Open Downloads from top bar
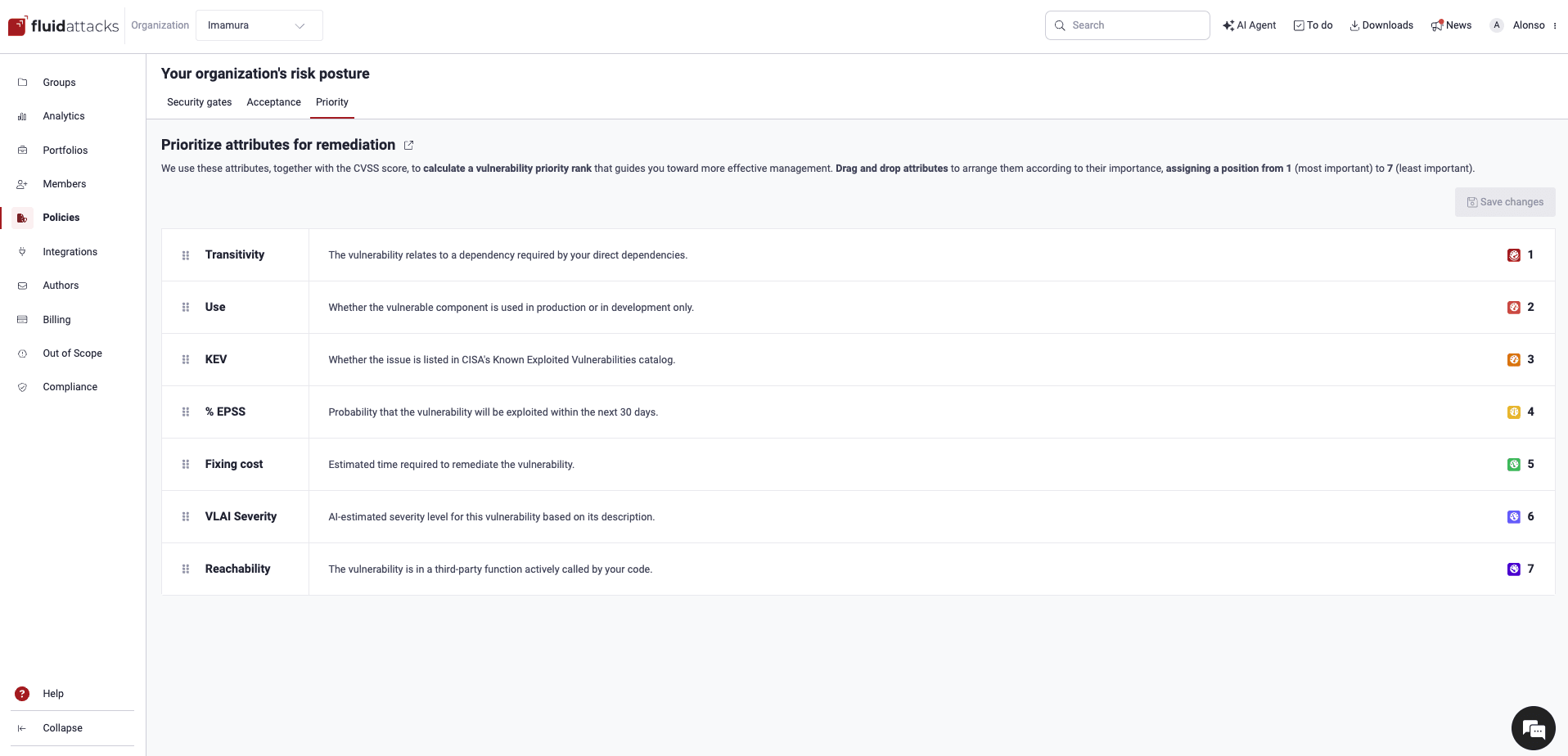The height and width of the screenshot is (756, 1568). pyautogui.click(x=1381, y=25)
